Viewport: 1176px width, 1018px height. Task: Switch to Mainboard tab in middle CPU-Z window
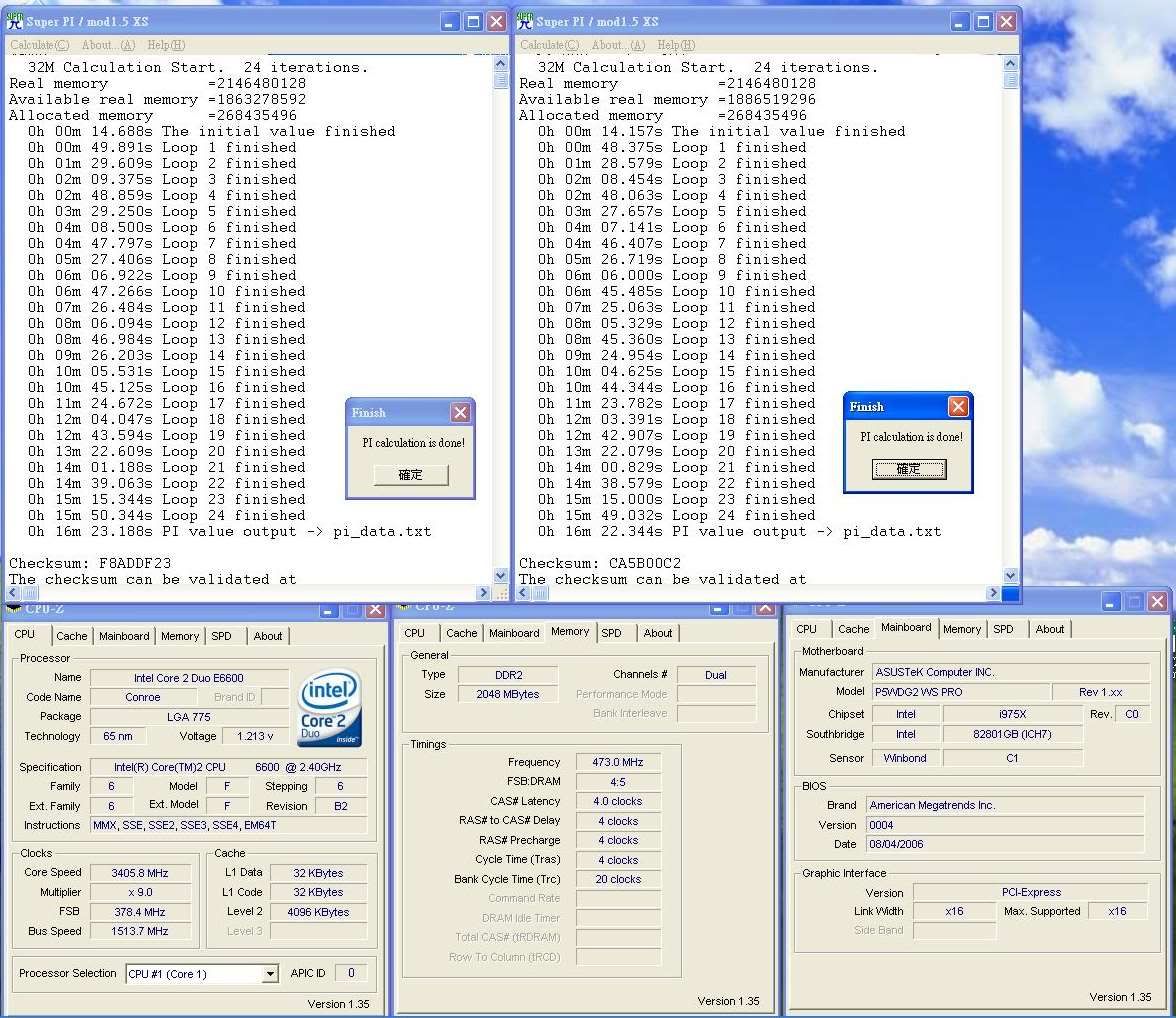(514, 633)
